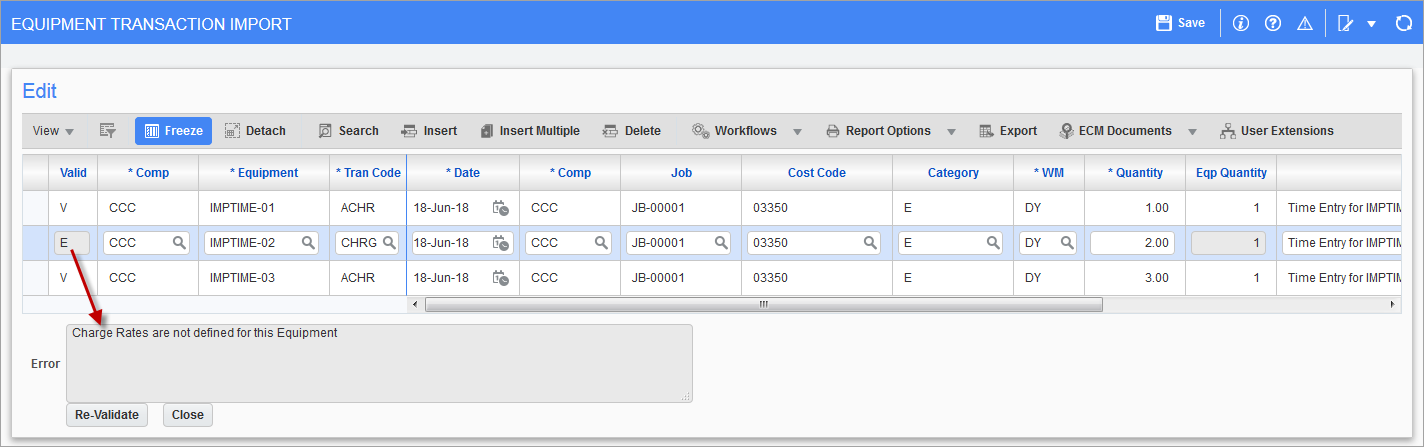Expand dropdown arrow beside edit page icon

click(1372, 23)
